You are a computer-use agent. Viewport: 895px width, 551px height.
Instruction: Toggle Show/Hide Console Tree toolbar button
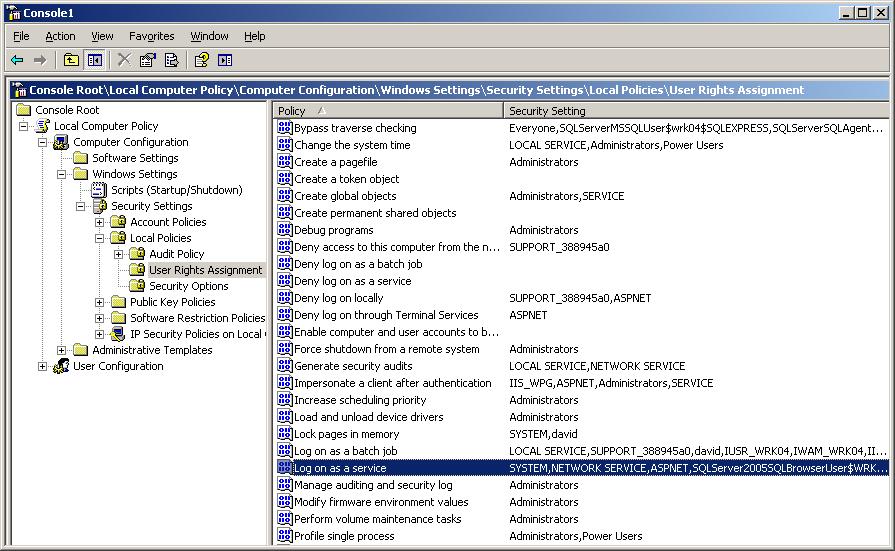(94, 61)
